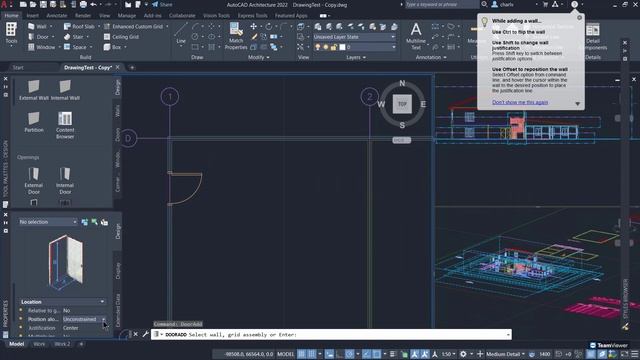Screen dimensions: 640x360
Task: Toggle the layer freeze sun icon
Action: click(x=326, y=47)
